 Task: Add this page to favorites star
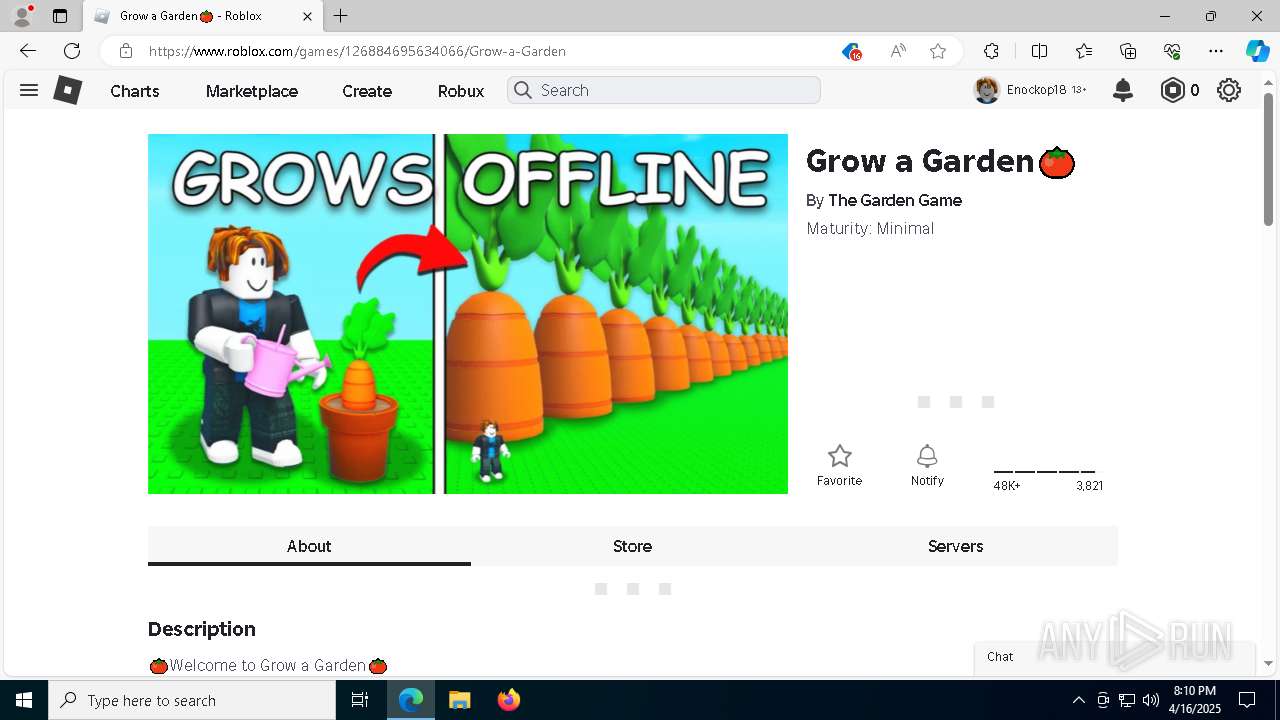(938, 51)
